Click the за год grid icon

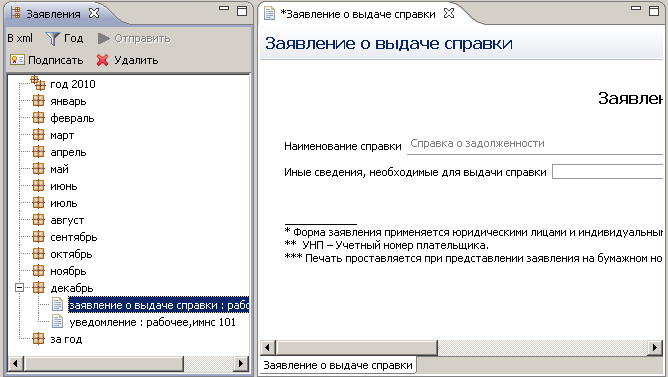click(38, 339)
